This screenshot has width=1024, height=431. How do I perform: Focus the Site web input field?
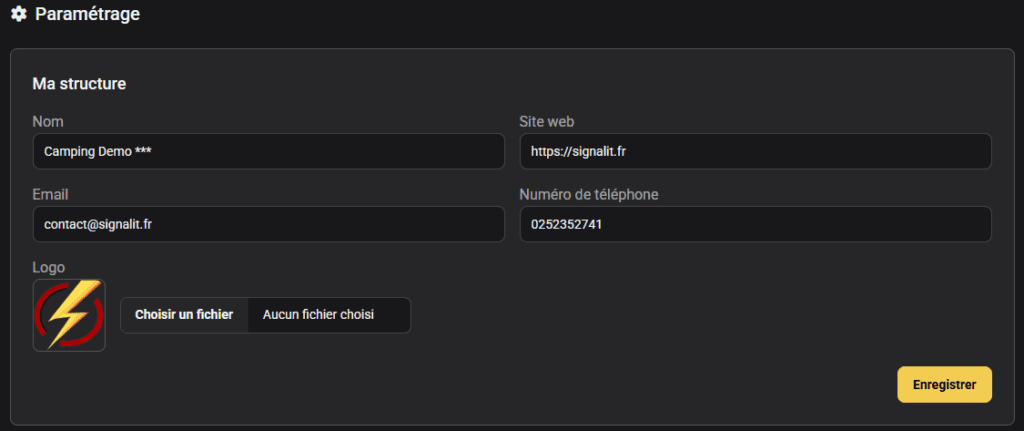pos(756,152)
